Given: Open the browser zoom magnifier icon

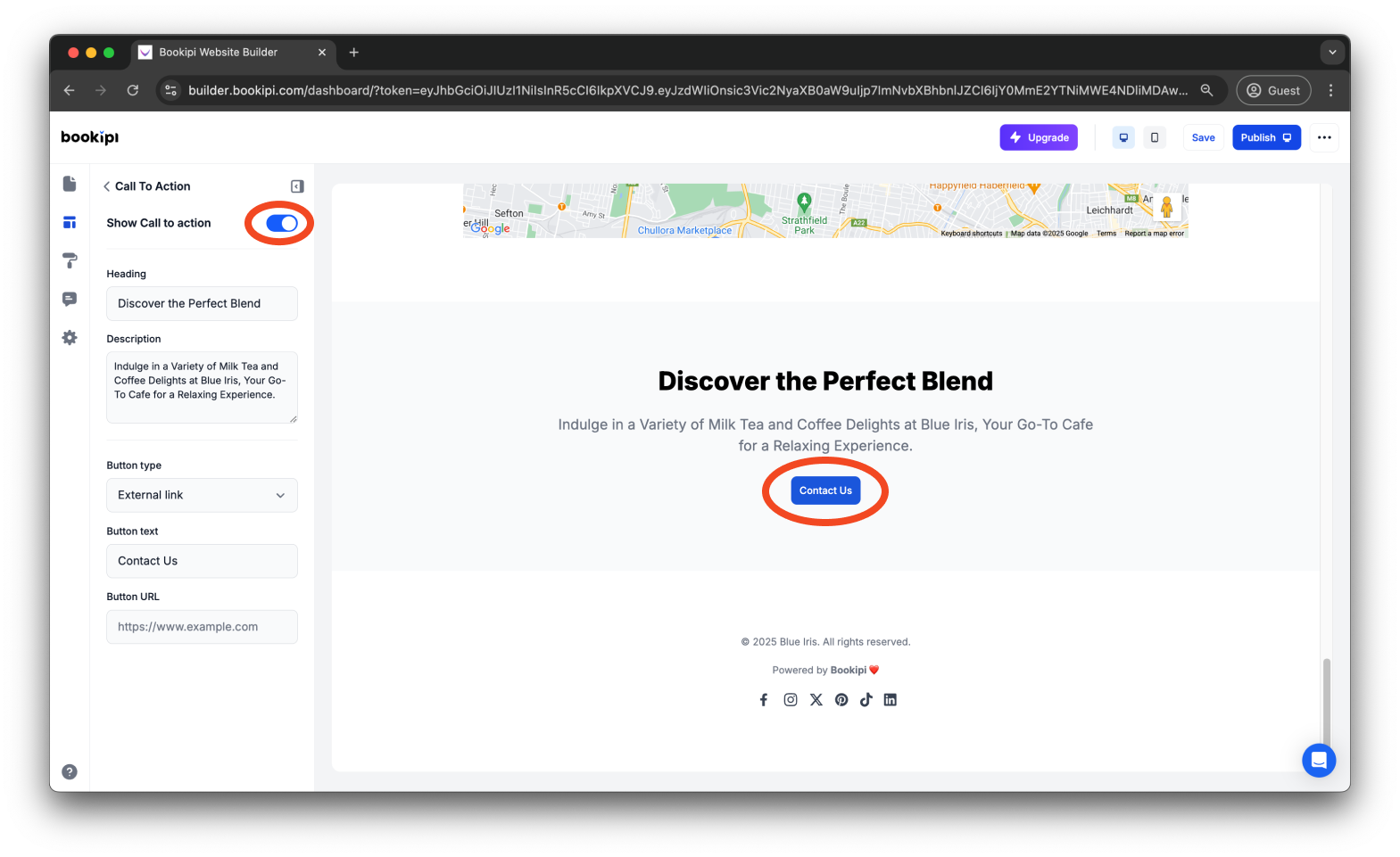Looking at the screenshot, I should coord(1206,90).
